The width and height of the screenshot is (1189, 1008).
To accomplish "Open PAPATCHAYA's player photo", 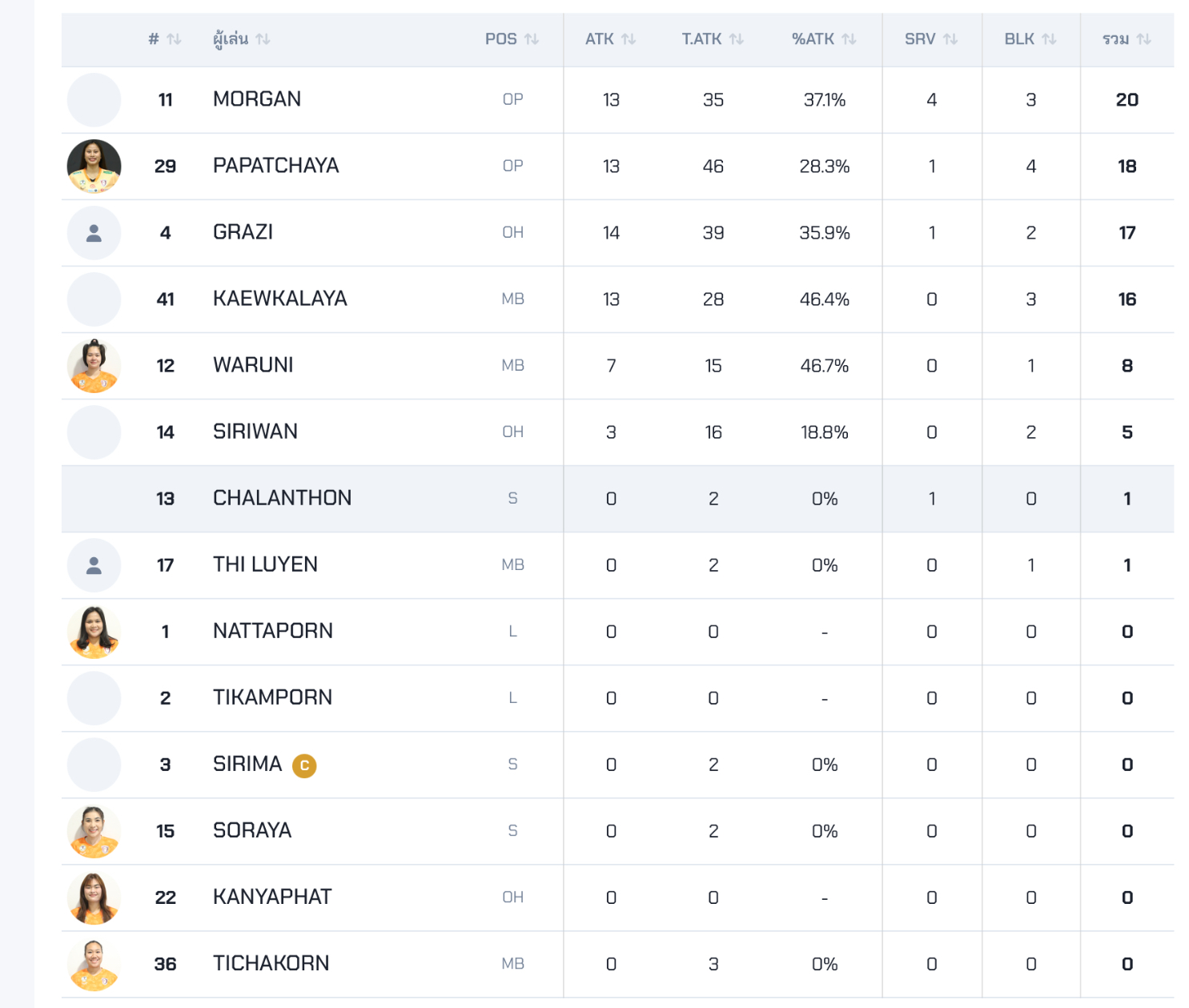I will tap(94, 167).
